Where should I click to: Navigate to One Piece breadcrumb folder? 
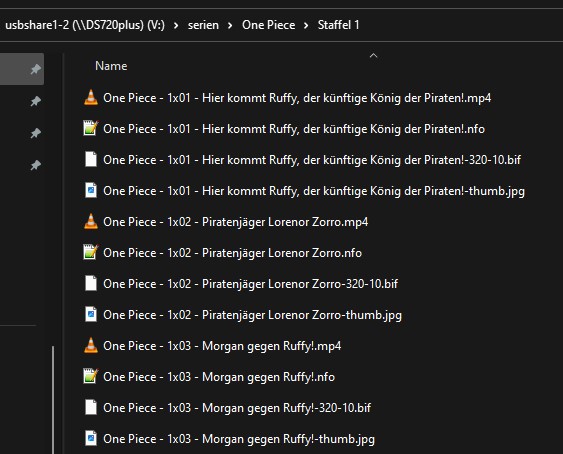tap(269, 25)
